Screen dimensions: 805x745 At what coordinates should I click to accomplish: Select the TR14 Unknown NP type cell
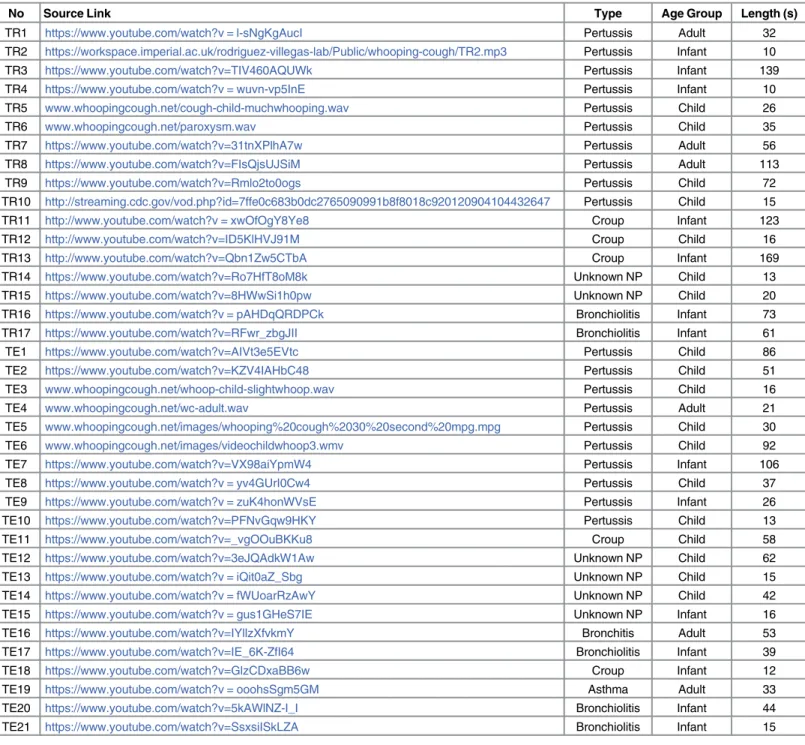coord(608,277)
